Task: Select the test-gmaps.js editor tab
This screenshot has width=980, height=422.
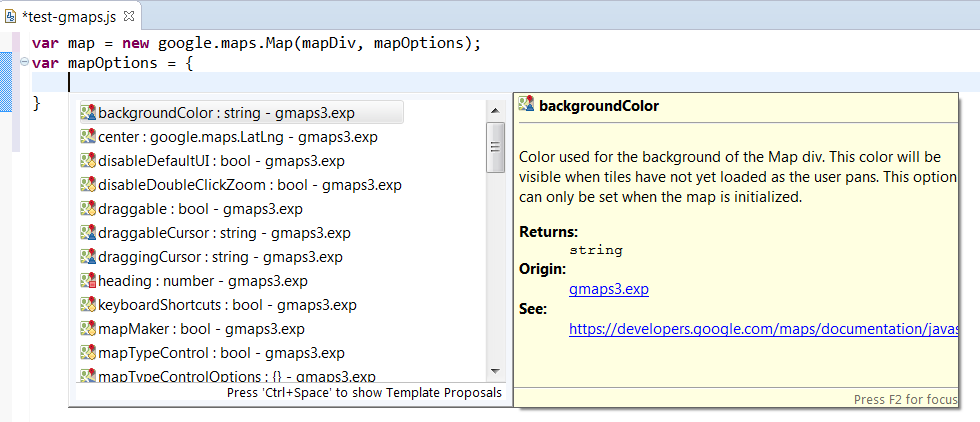Action: point(71,17)
